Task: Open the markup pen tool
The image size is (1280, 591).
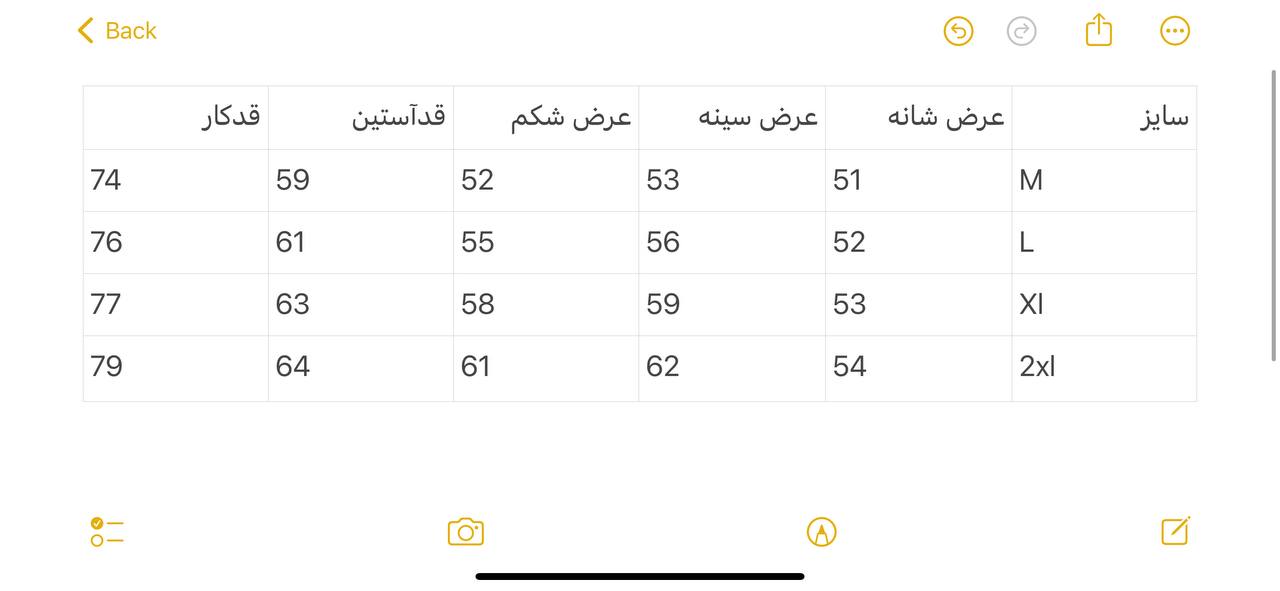Action: (821, 532)
